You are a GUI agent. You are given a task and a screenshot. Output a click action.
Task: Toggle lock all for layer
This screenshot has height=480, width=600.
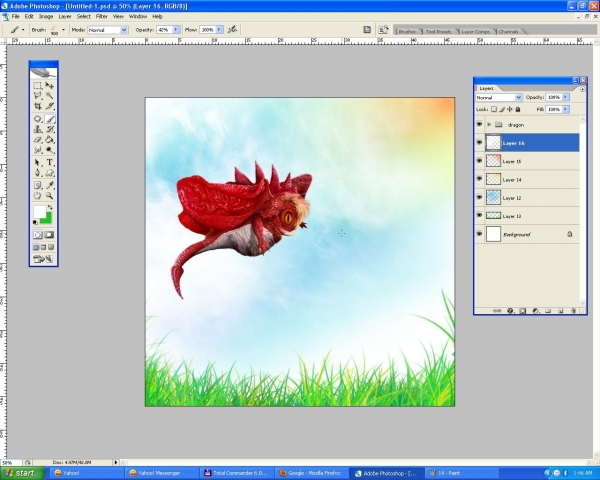coord(518,109)
